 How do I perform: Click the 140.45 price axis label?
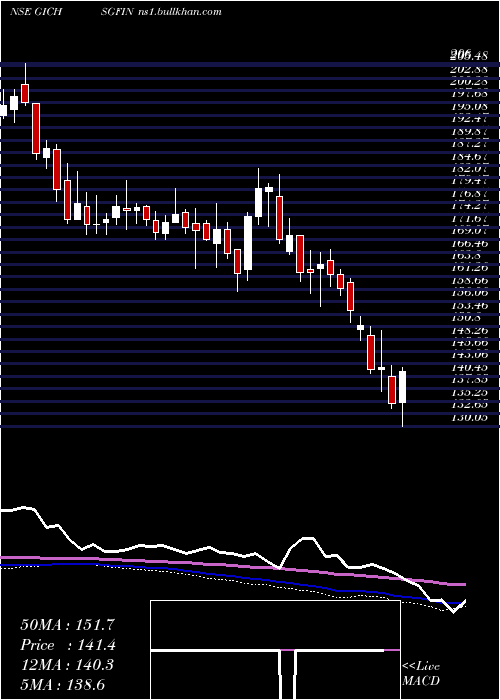pyautogui.click(x=468, y=368)
